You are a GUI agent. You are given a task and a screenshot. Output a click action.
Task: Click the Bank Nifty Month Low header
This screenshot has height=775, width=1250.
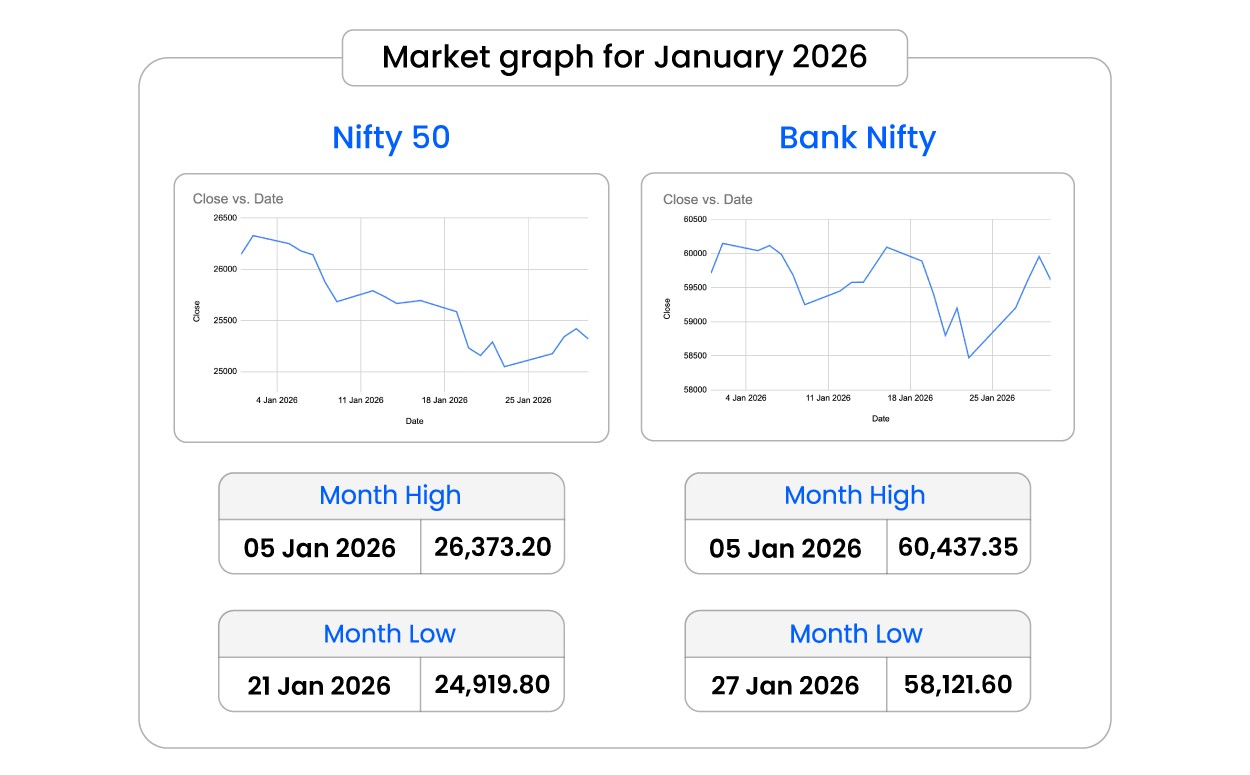tap(855, 634)
